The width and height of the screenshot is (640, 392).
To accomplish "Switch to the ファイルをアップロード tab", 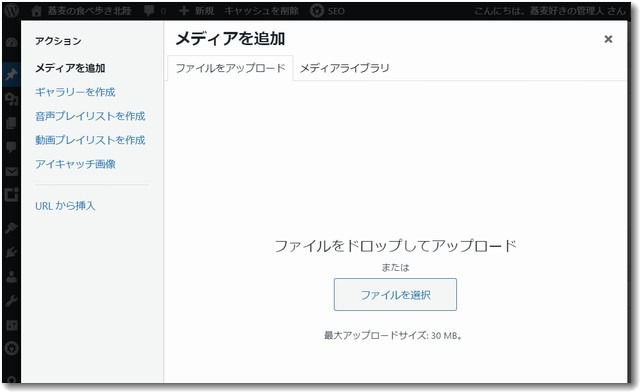I will click(x=230, y=68).
